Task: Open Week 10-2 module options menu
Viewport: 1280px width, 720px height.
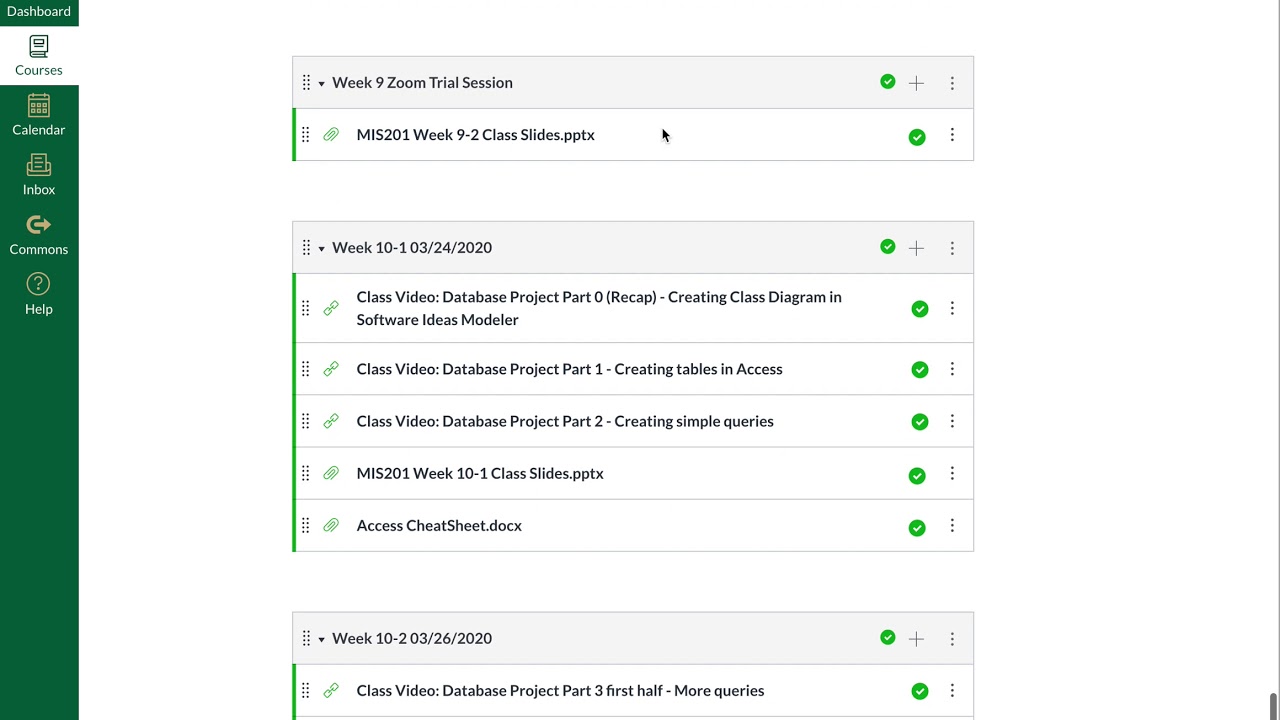Action: (952, 639)
